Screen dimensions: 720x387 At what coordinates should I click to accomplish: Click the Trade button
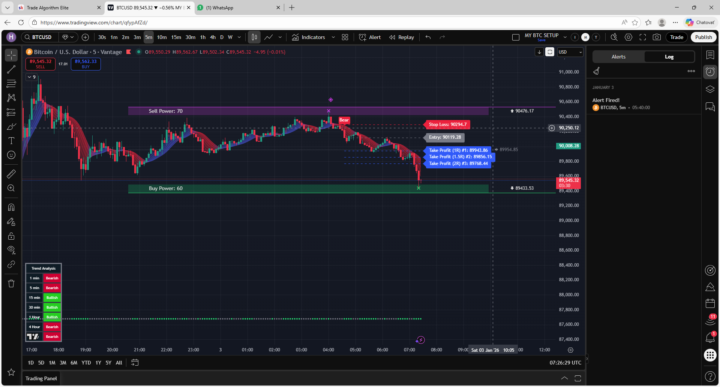coord(676,37)
